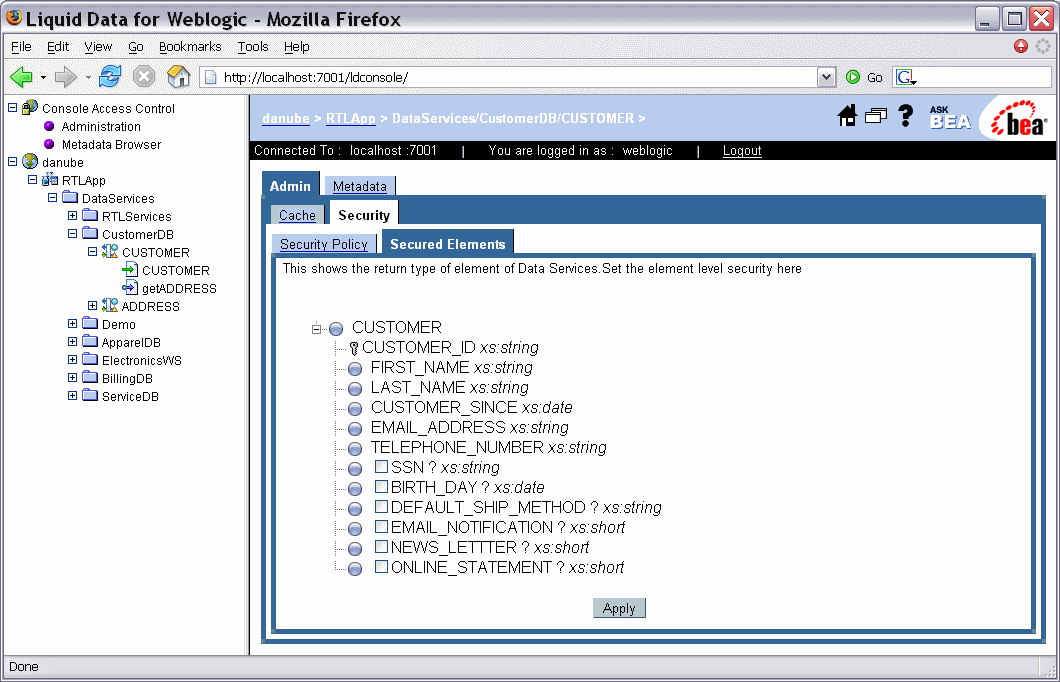Image resolution: width=1060 pixels, height=682 pixels.
Task: Click the windows icon in console header
Action: click(x=875, y=116)
